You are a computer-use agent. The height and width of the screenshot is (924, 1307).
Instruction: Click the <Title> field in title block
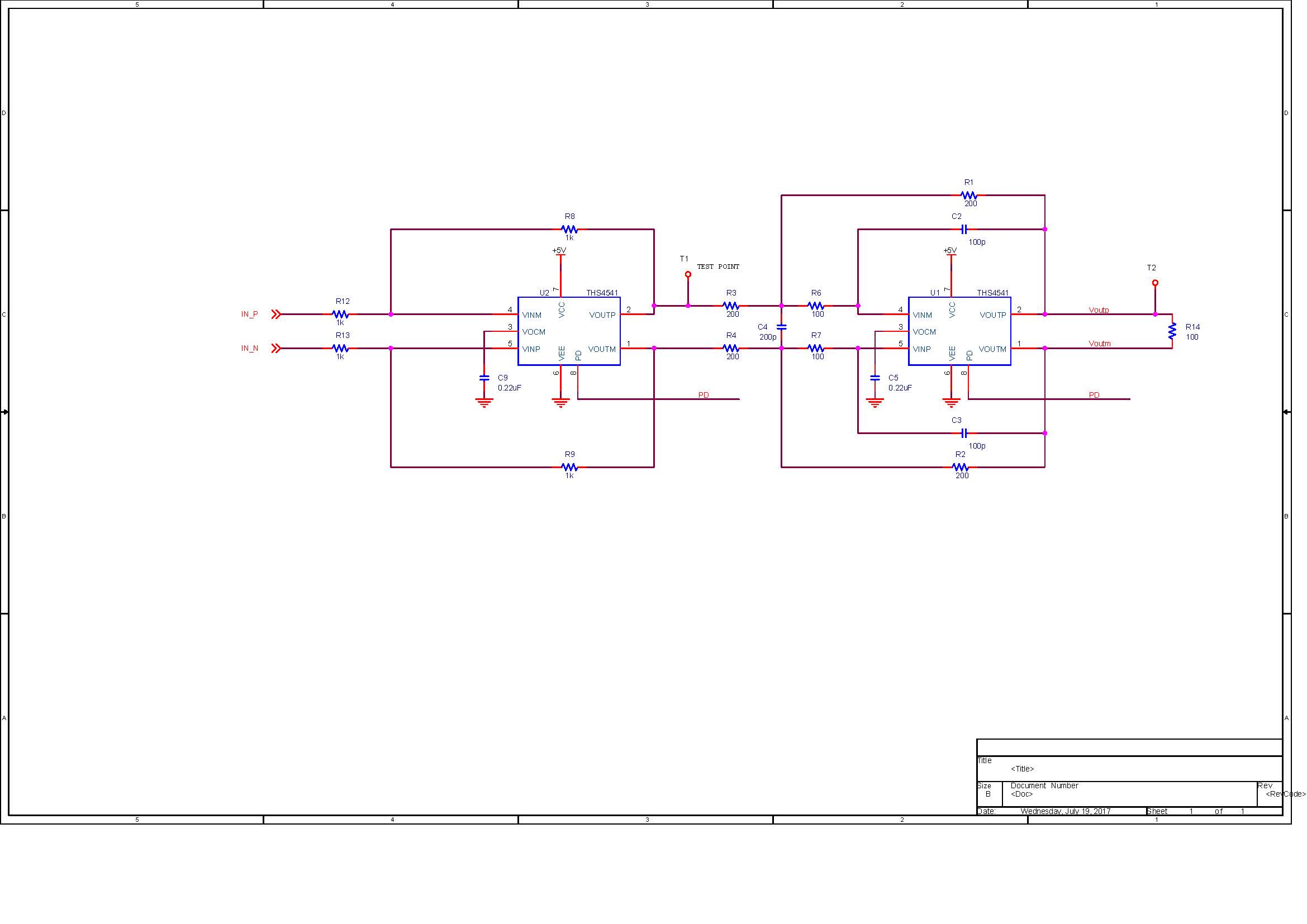pos(1023,769)
